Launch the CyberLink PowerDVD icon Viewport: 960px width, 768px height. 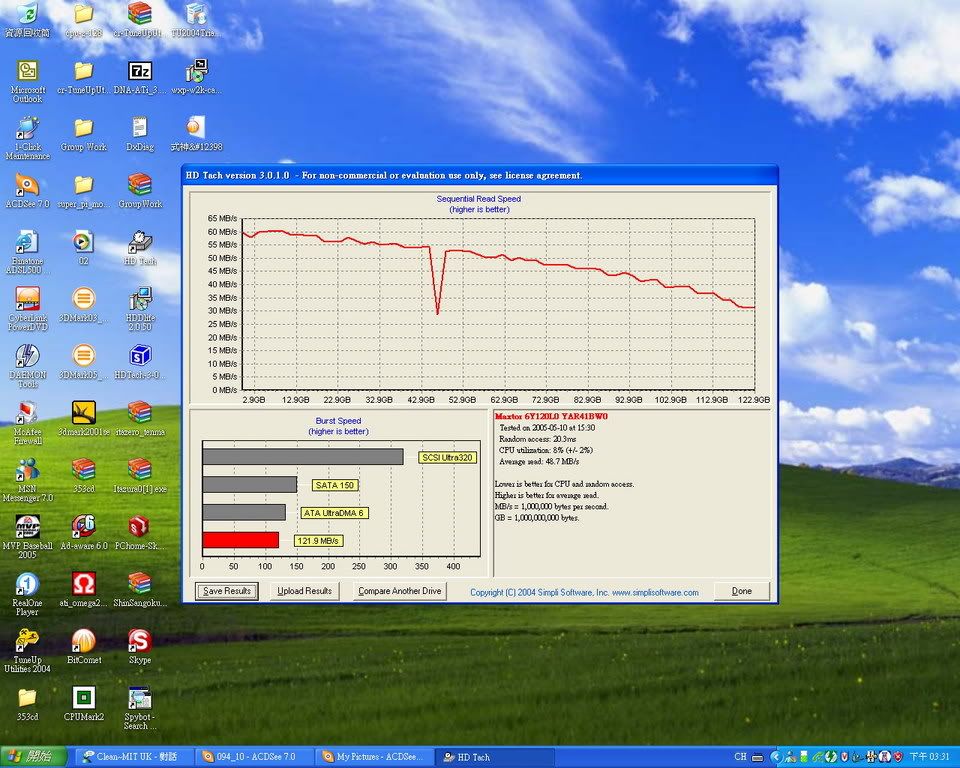point(27,309)
